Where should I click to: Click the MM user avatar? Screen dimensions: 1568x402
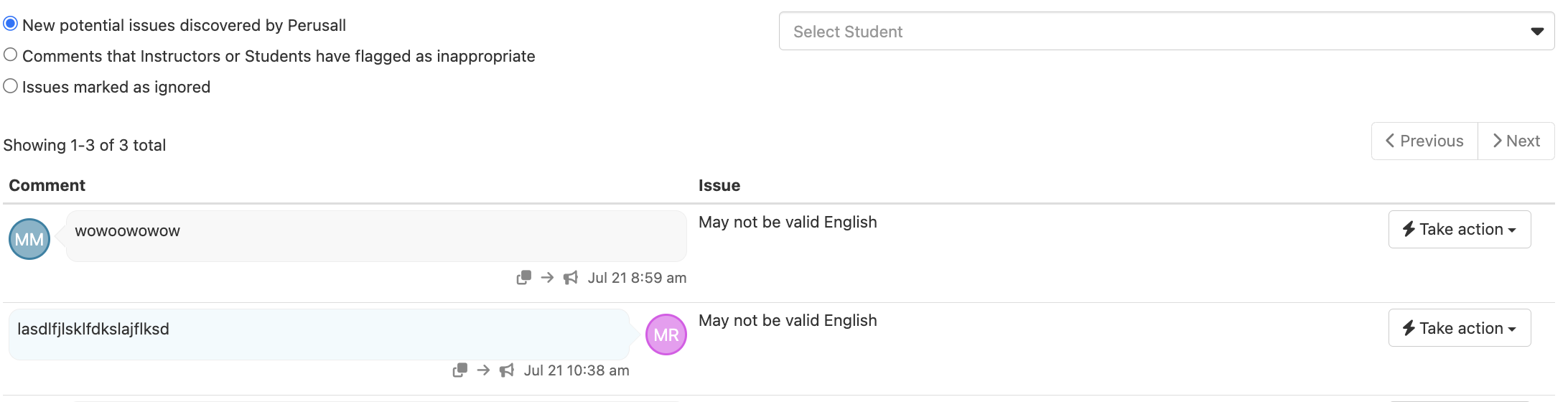29,239
